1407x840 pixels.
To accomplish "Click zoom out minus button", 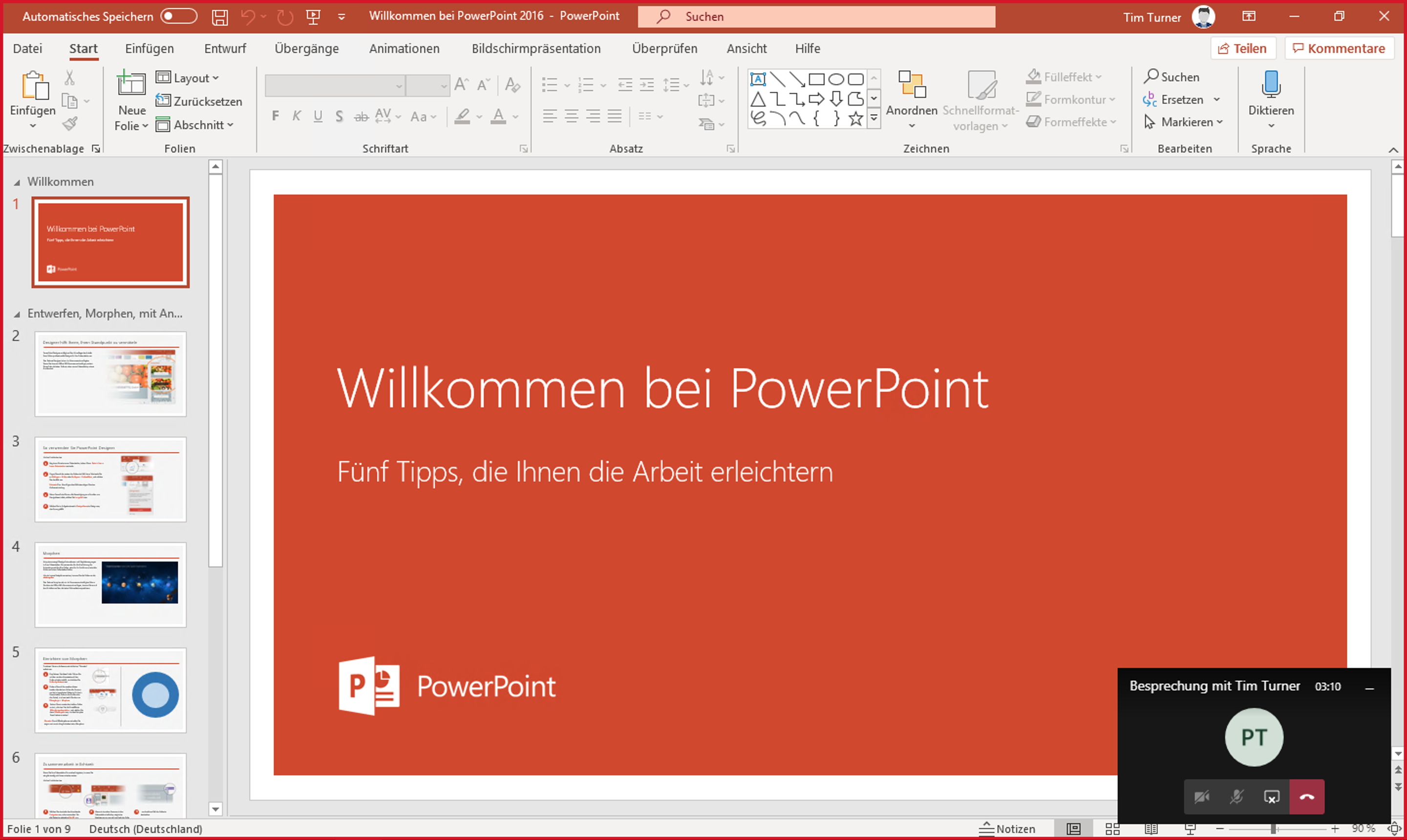I will [1219, 829].
